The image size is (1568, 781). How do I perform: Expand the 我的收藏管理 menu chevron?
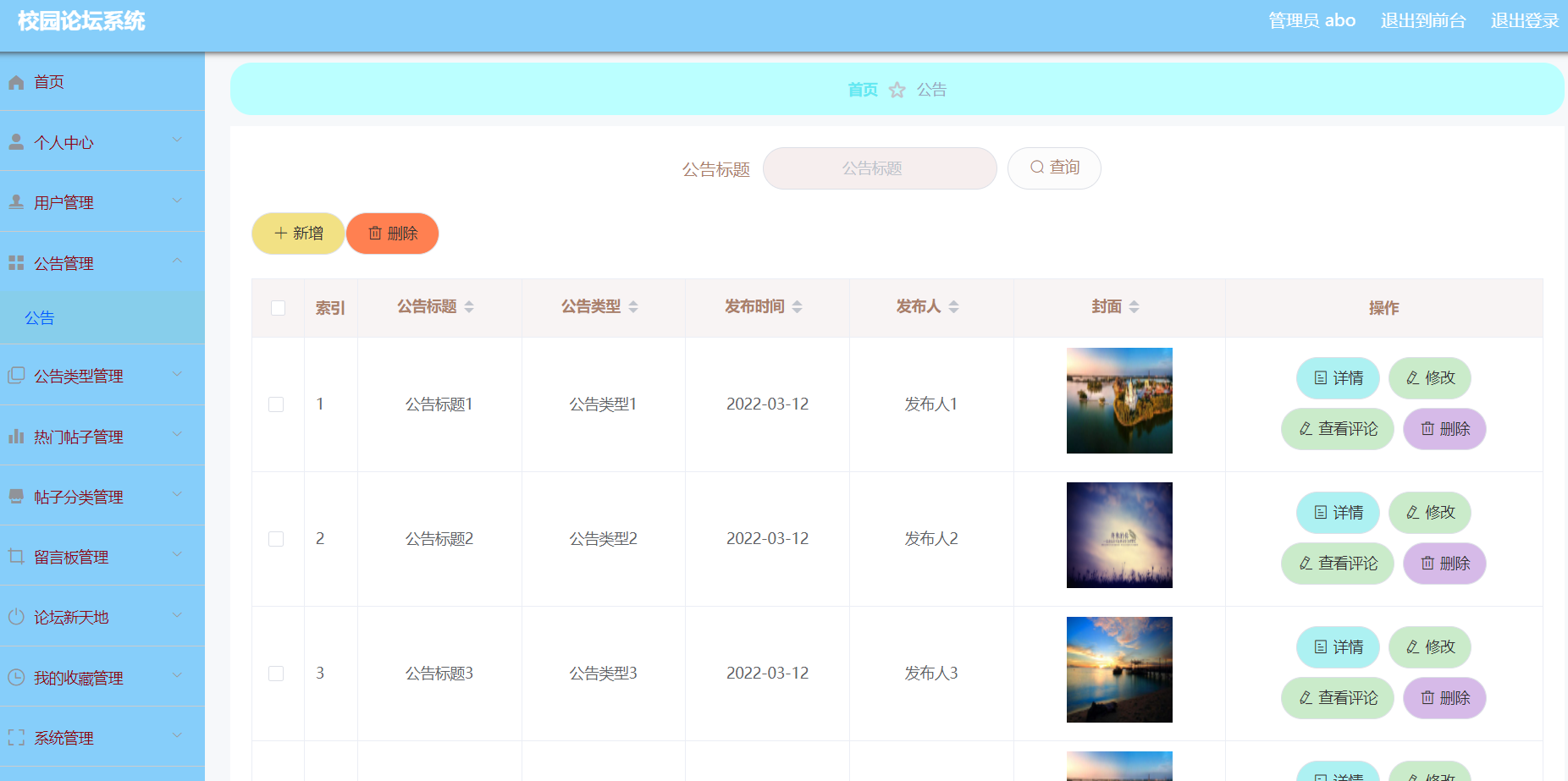click(177, 675)
